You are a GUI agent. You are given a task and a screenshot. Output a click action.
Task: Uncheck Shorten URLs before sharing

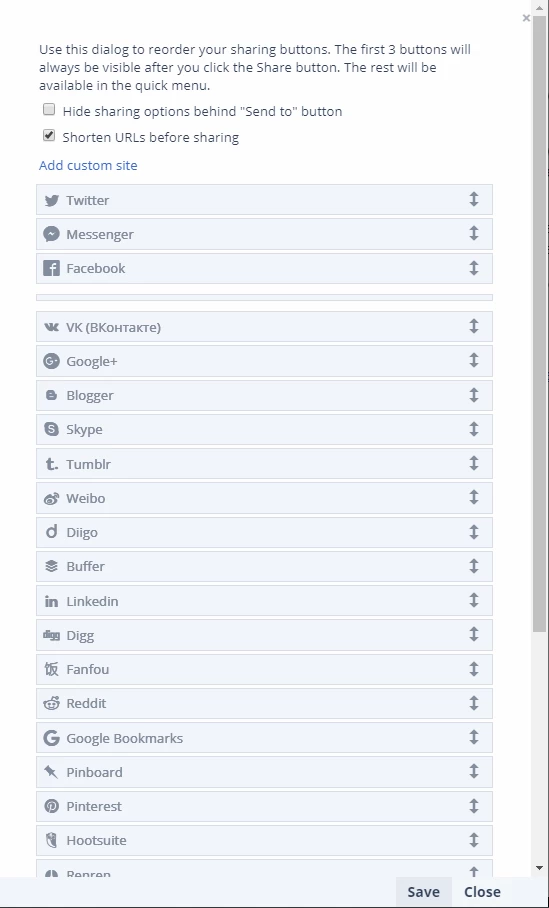(49, 136)
